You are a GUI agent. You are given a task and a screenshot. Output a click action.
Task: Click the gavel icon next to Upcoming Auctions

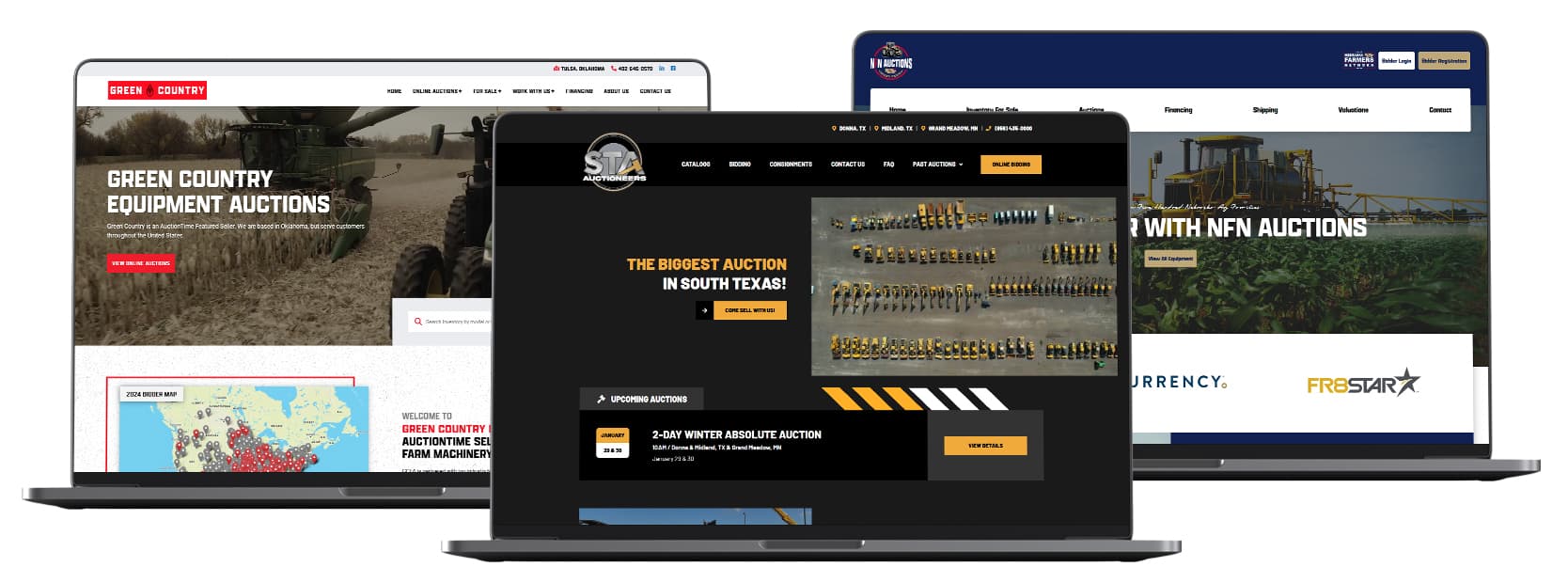coord(601,400)
